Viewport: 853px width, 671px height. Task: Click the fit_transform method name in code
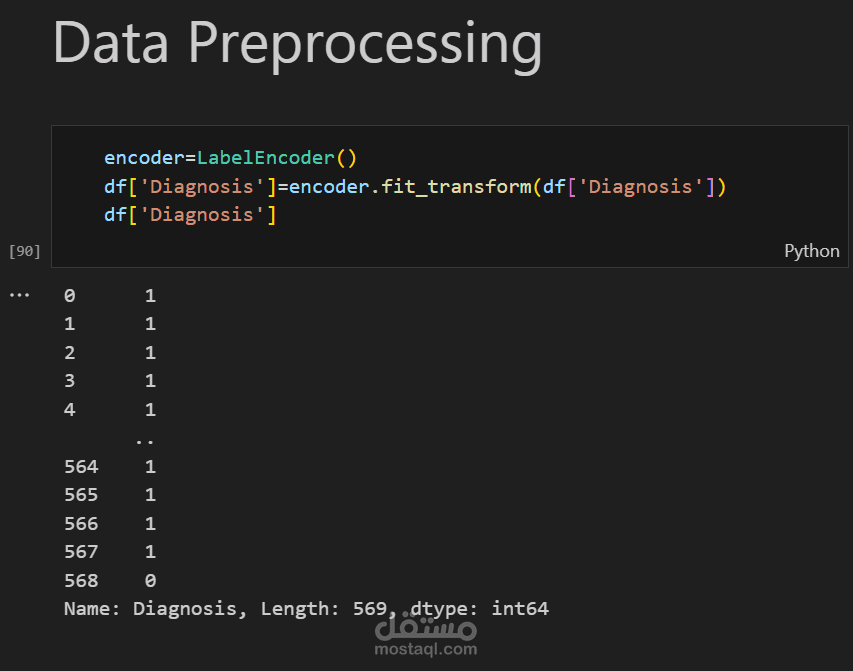tap(456, 187)
